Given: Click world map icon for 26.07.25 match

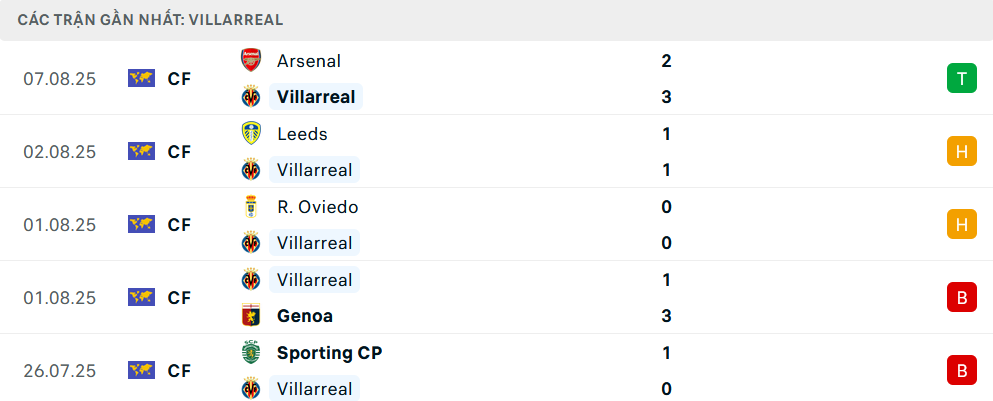Looking at the screenshot, I should coord(141,370).
